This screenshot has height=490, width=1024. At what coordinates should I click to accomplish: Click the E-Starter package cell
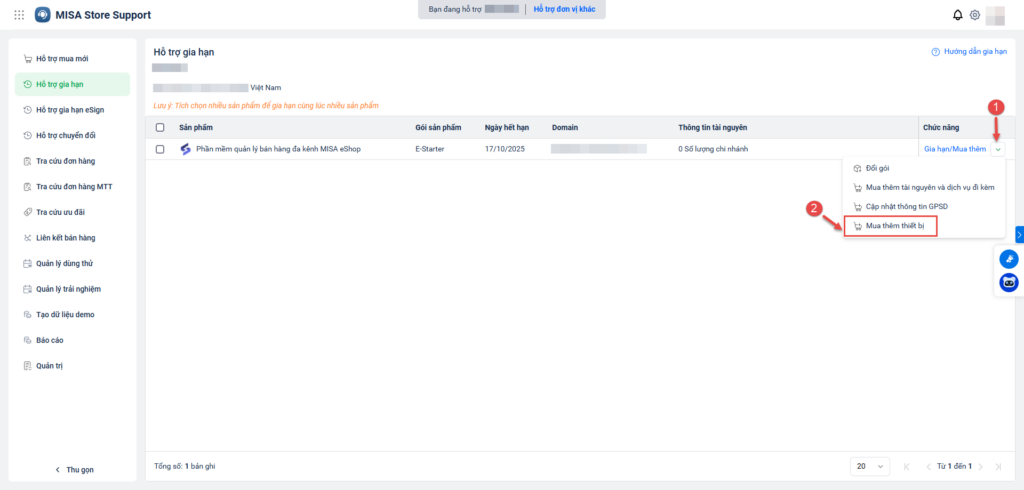coord(430,149)
